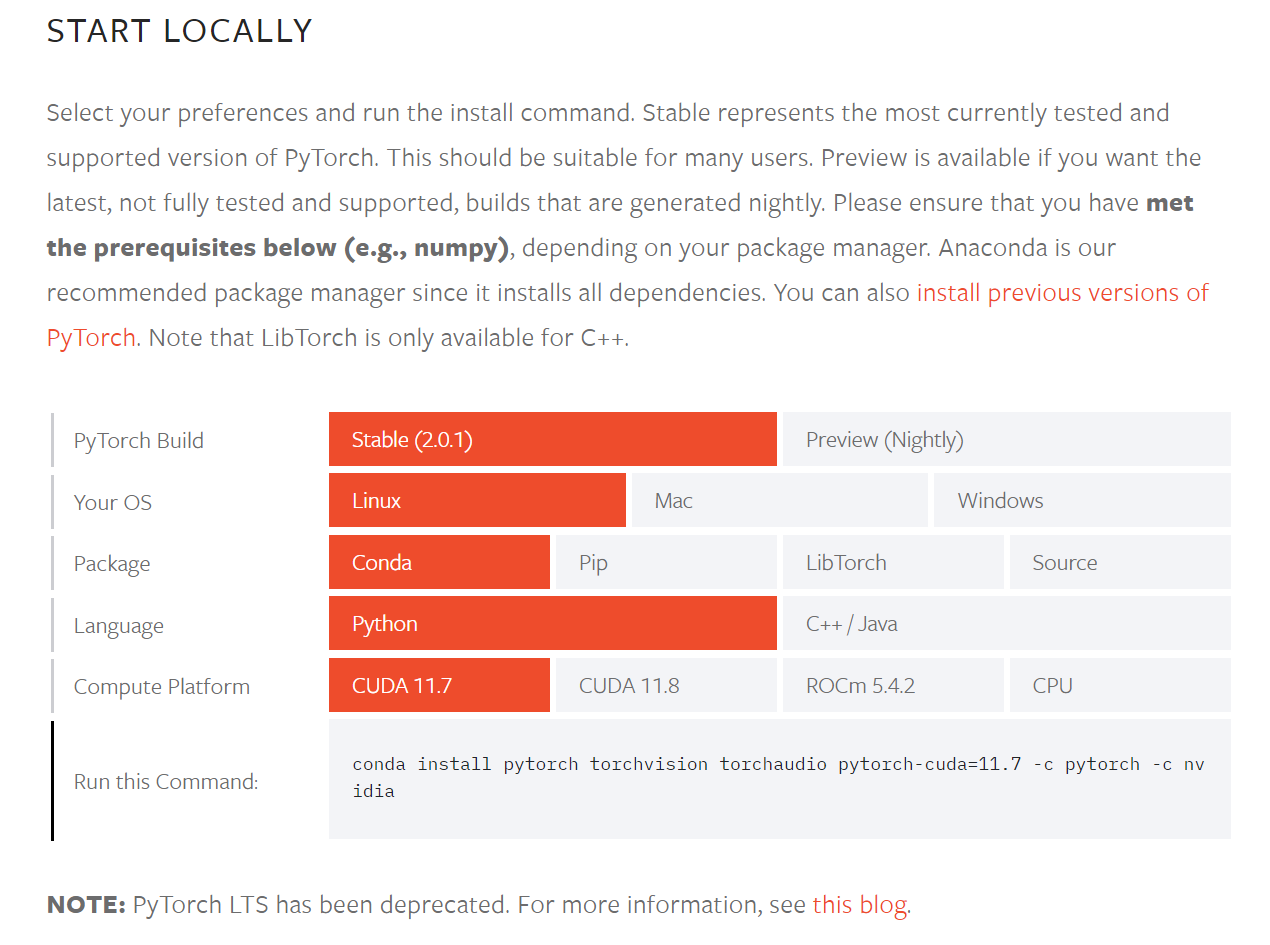
Task: Select the Conda package option
Action: (x=439, y=562)
